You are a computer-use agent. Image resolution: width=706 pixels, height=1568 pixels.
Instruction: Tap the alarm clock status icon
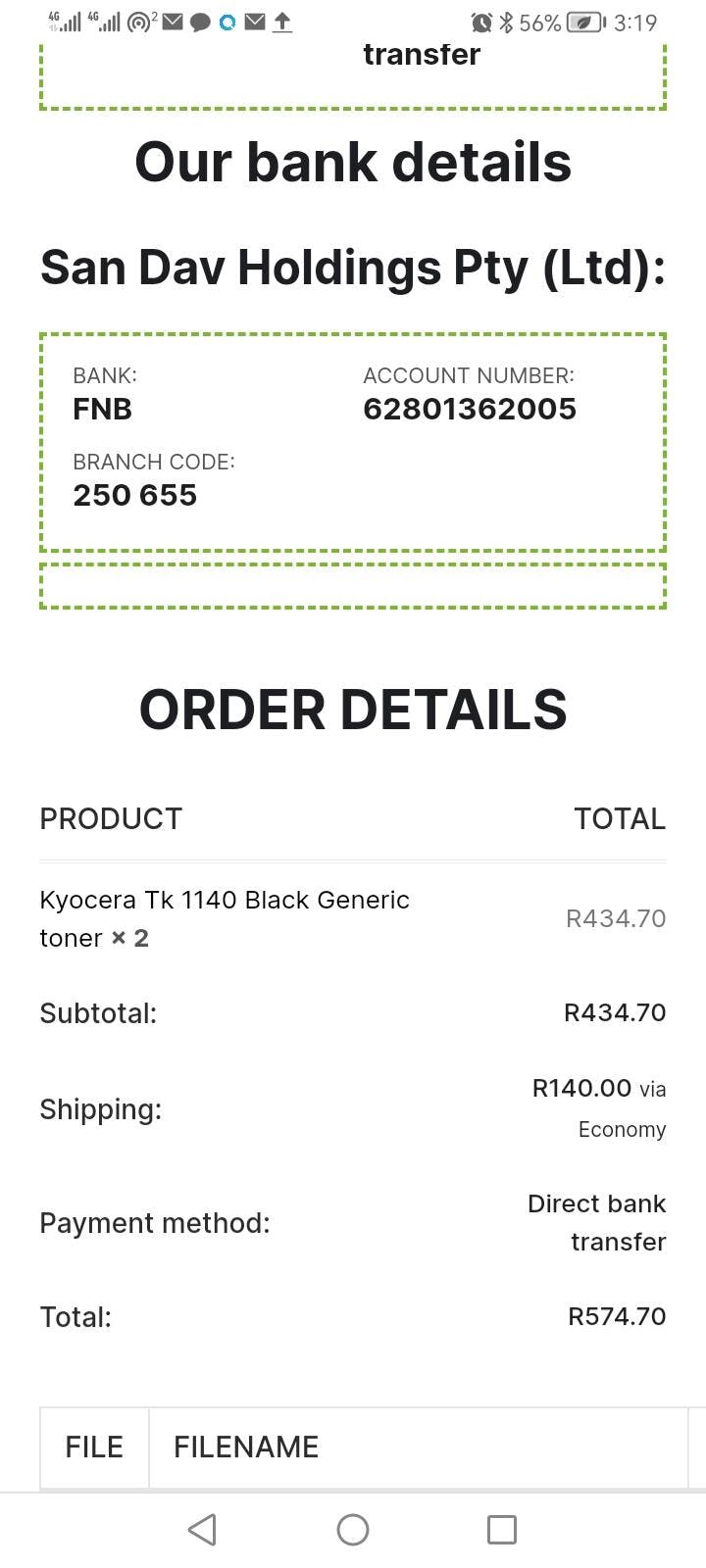(480, 22)
